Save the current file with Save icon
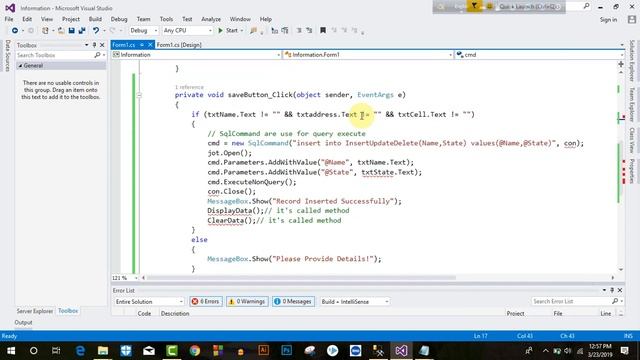 click(x=71, y=31)
